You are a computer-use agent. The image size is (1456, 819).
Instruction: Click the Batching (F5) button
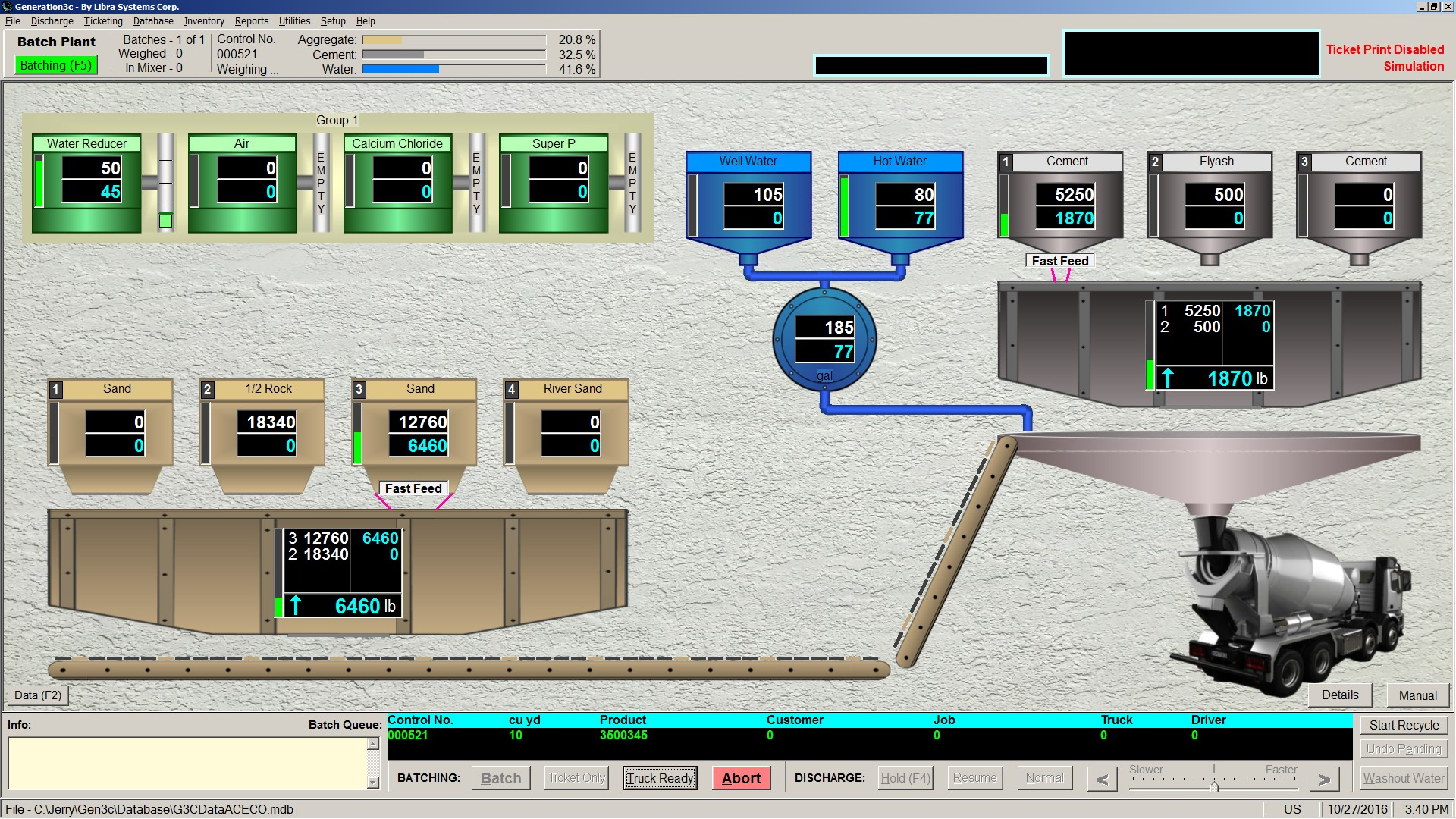tap(56, 65)
